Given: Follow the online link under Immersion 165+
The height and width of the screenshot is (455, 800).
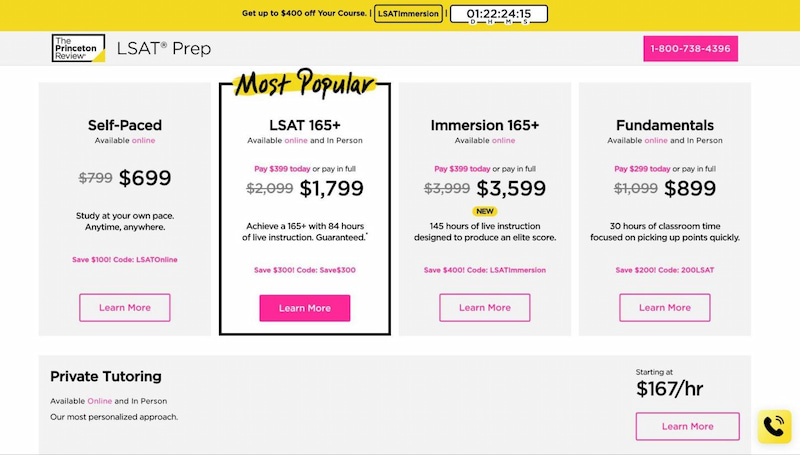Looking at the screenshot, I should [504, 140].
